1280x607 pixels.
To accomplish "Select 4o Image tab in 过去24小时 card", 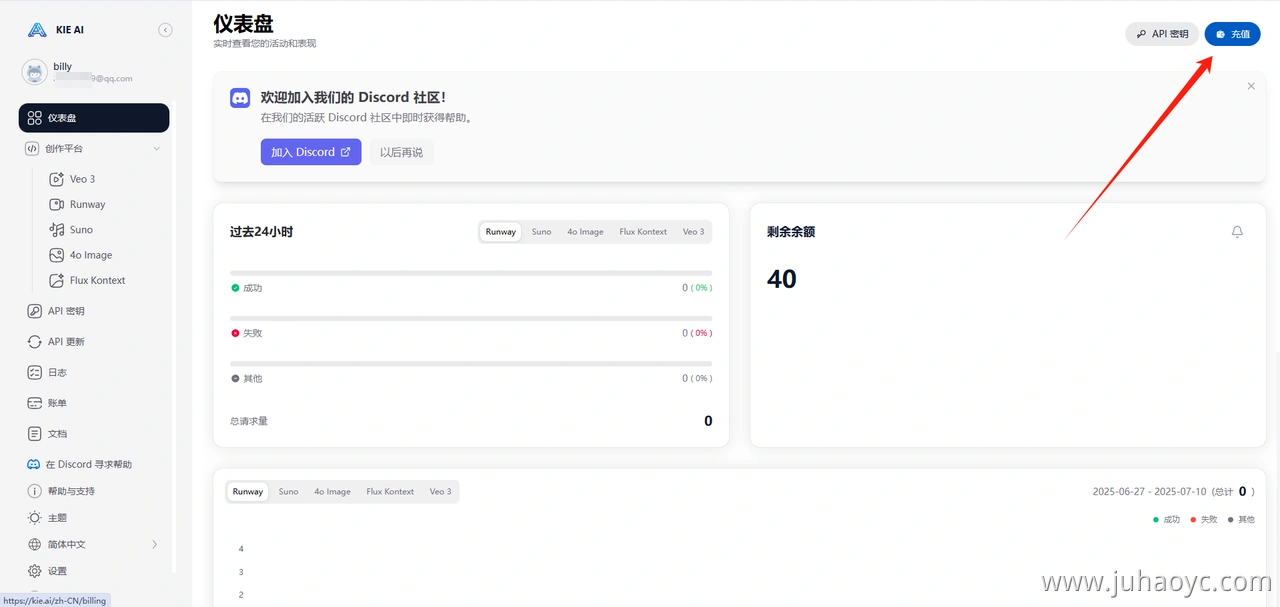I will tap(585, 232).
